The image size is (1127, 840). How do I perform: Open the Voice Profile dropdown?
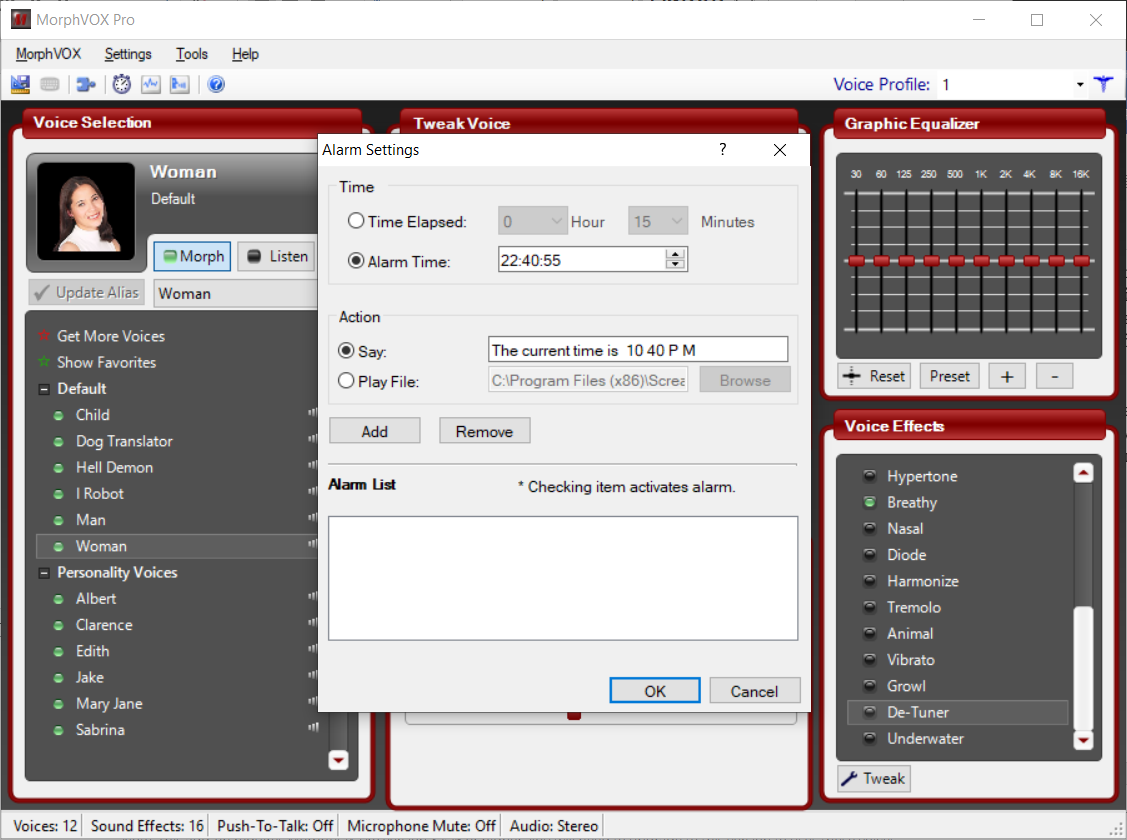pos(1080,85)
